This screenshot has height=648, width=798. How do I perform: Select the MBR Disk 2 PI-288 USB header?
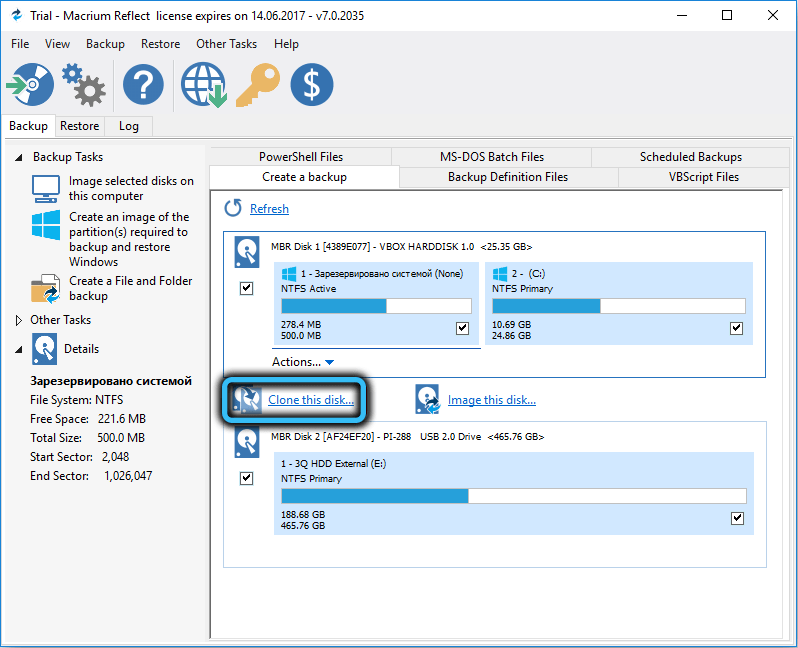pos(408,437)
